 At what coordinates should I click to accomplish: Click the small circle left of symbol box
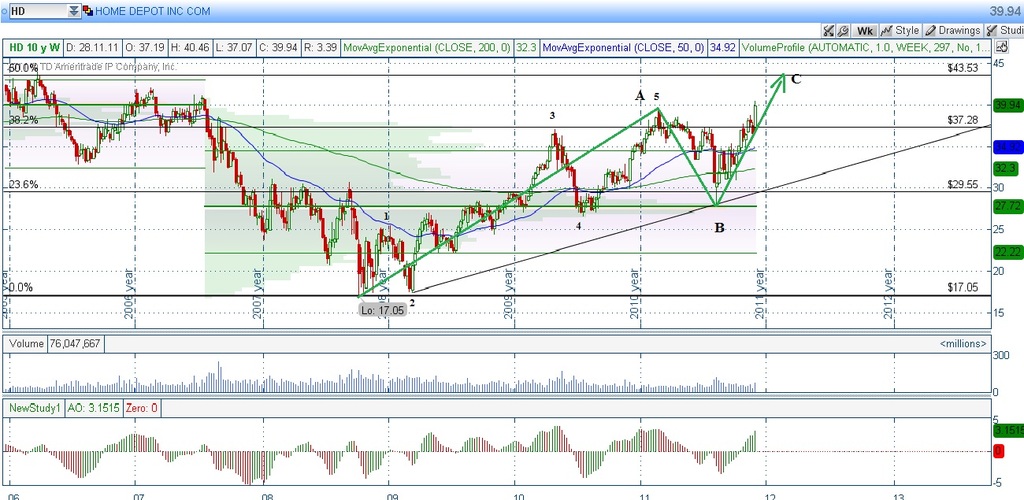pyautogui.click(x=4, y=11)
